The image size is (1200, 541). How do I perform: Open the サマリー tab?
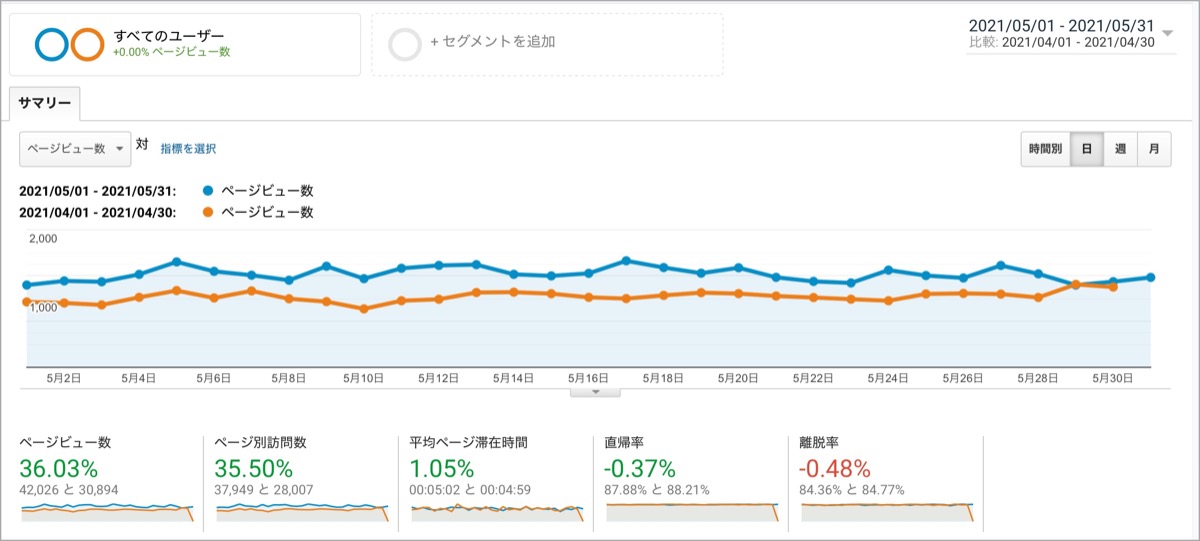click(x=45, y=103)
